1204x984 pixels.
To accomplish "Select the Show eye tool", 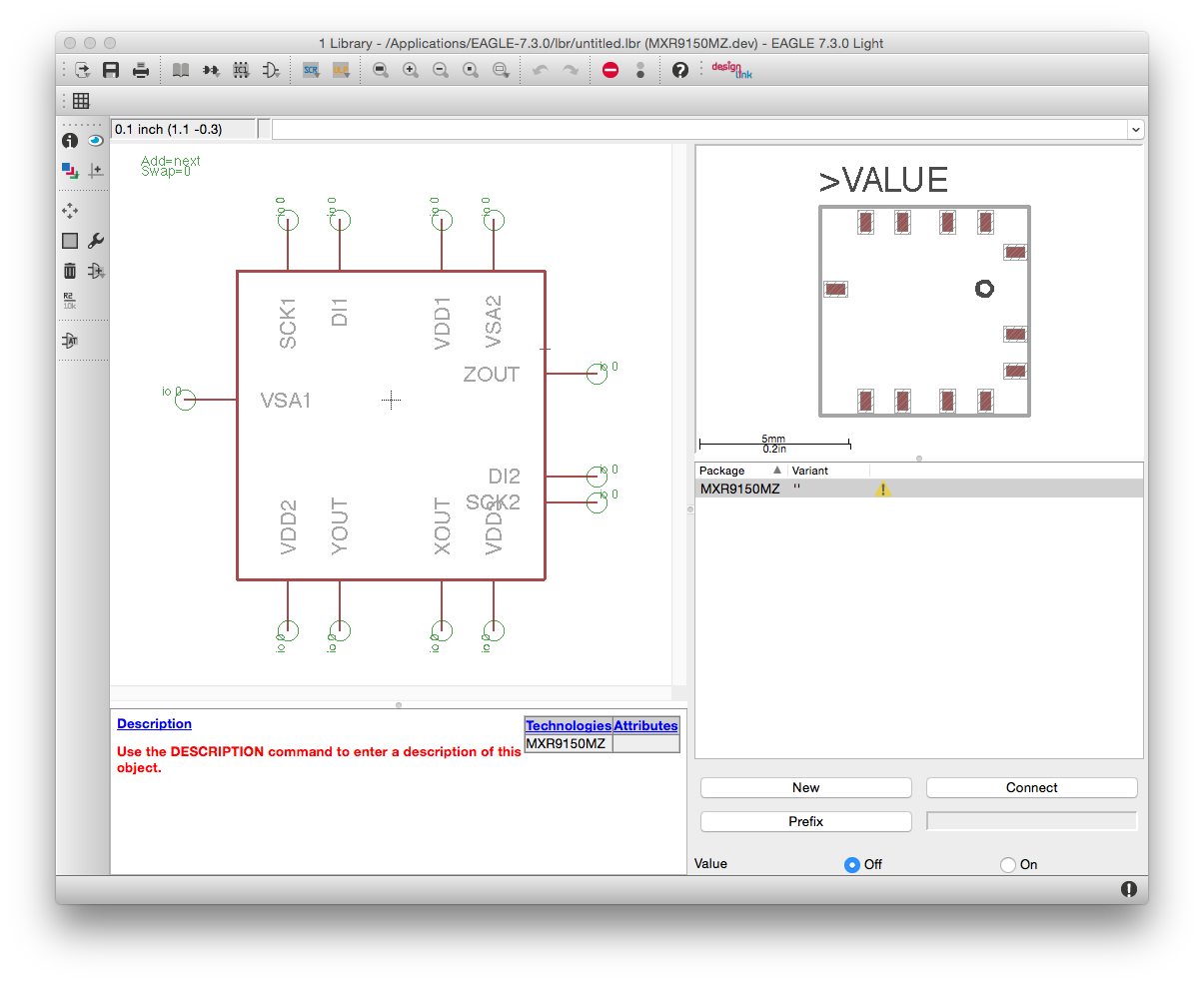I will click(96, 141).
